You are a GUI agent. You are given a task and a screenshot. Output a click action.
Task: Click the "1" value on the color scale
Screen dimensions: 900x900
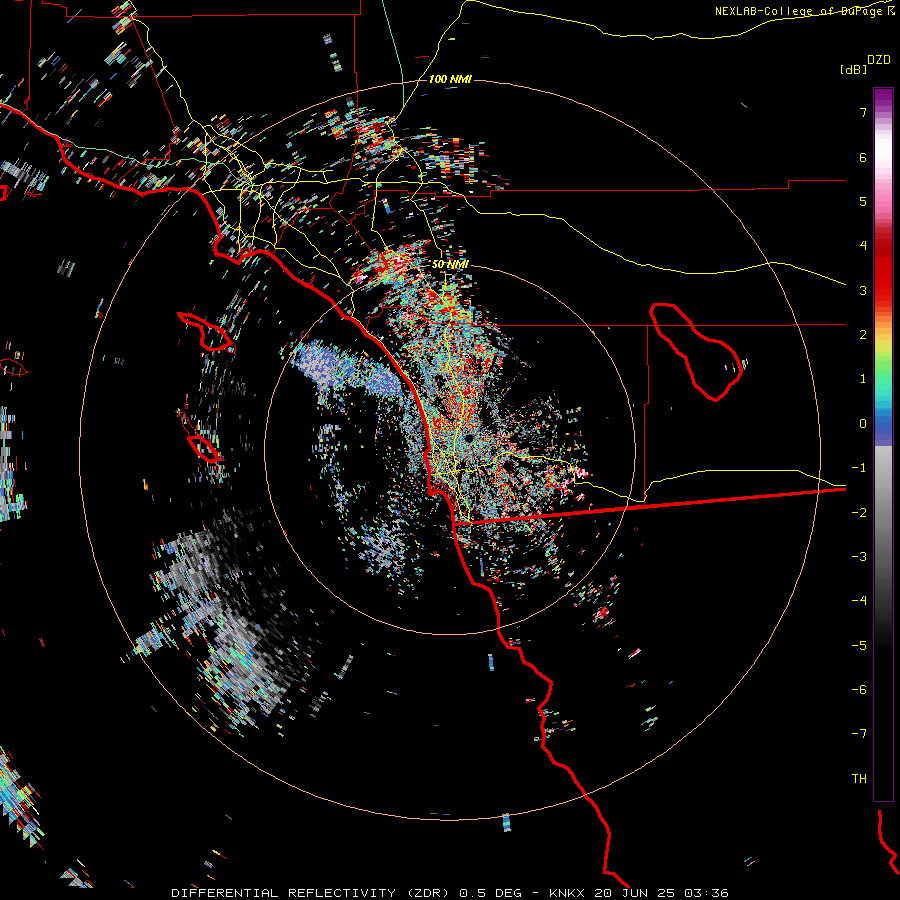point(863,379)
